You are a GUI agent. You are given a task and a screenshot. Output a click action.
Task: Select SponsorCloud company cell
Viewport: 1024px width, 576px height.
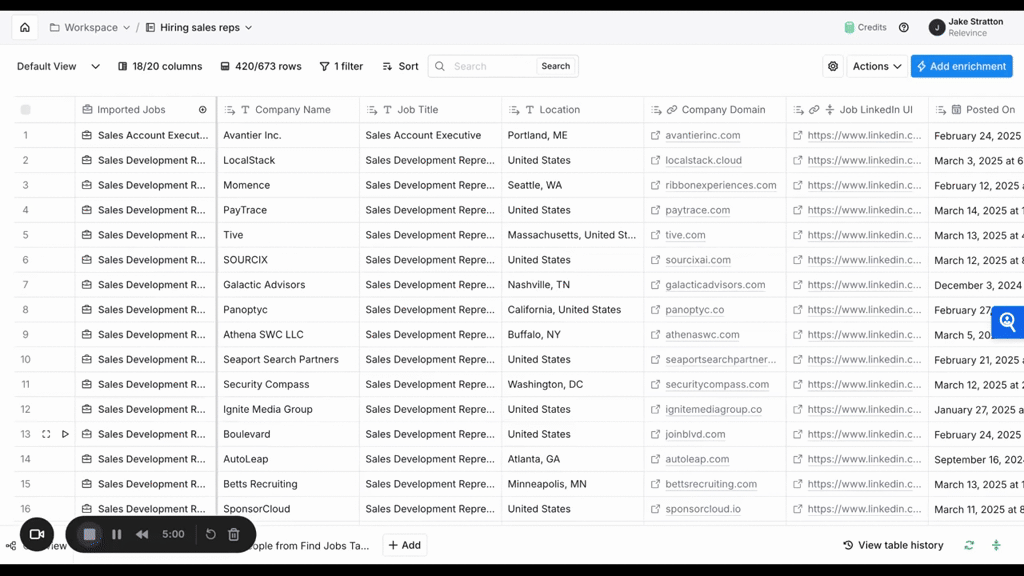(x=288, y=509)
